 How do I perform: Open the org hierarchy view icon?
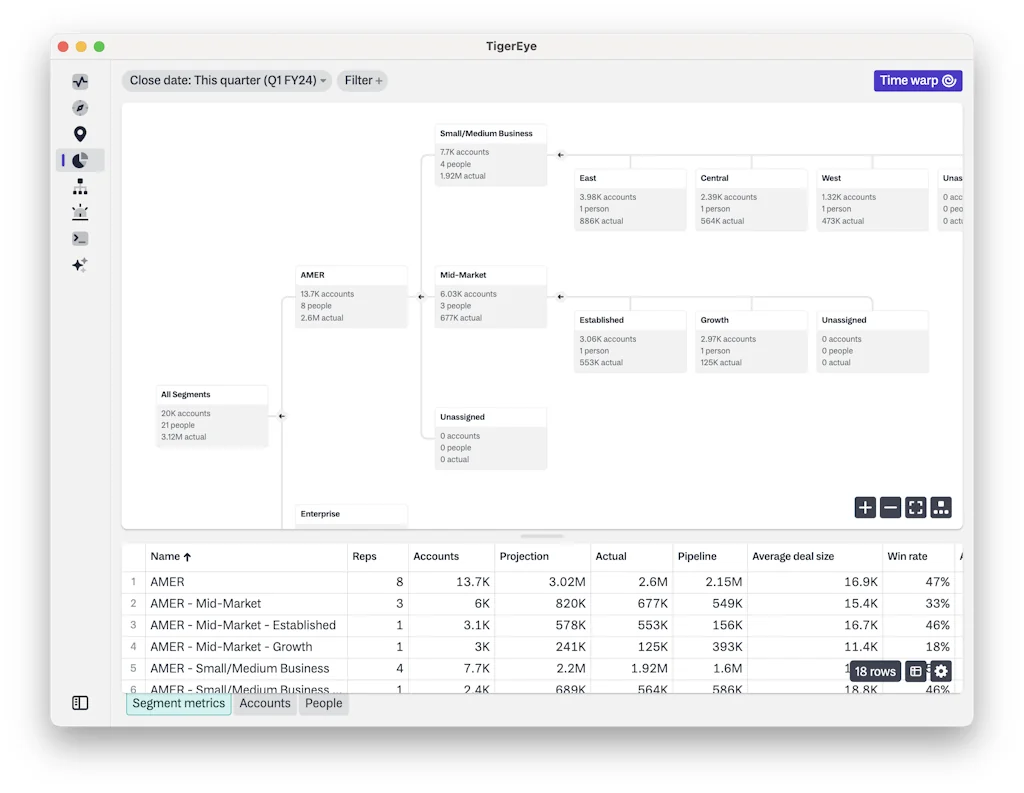[x=80, y=186]
